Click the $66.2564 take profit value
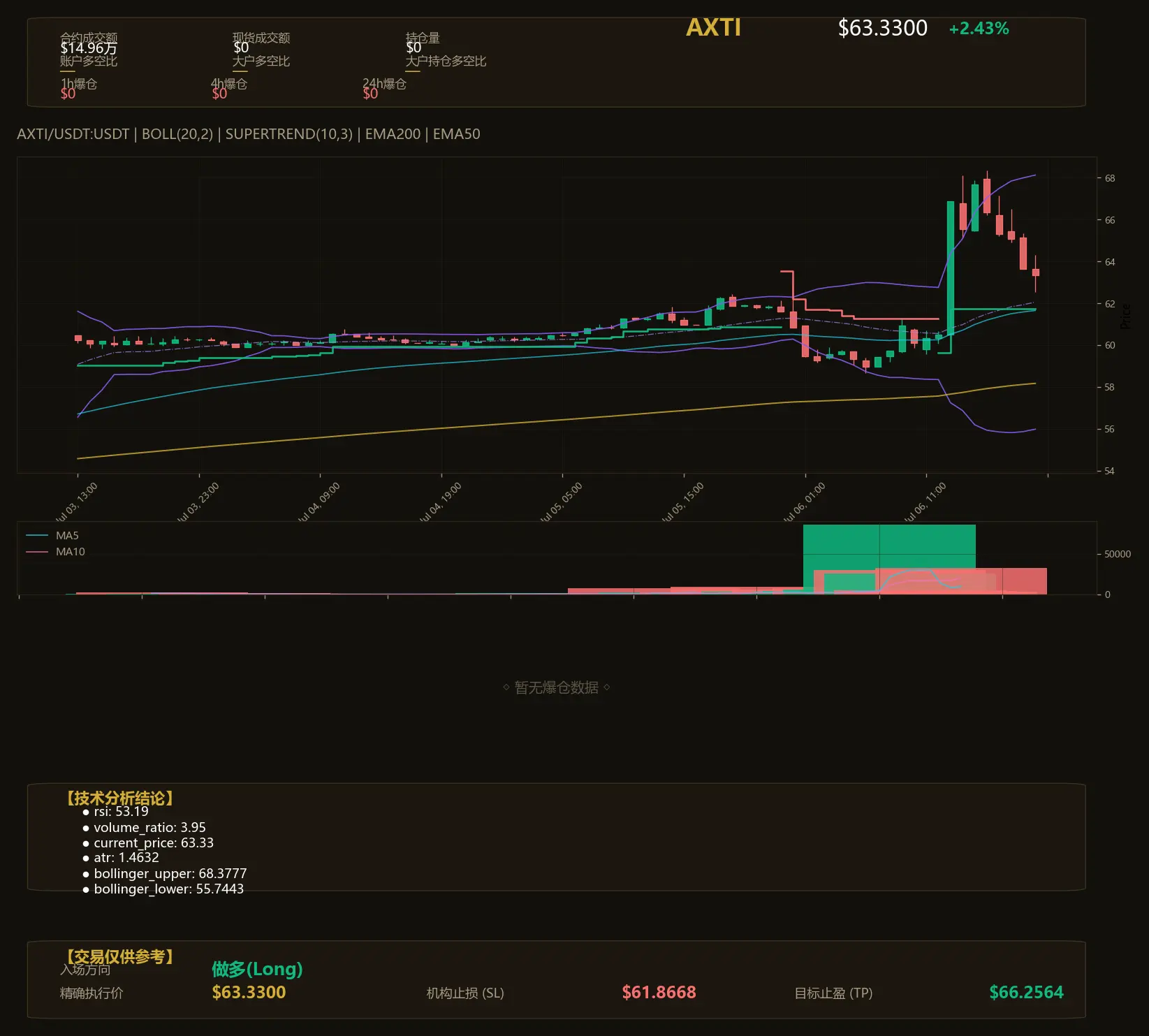Screen dimensions: 1149x1036 click(x=1026, y=993)
